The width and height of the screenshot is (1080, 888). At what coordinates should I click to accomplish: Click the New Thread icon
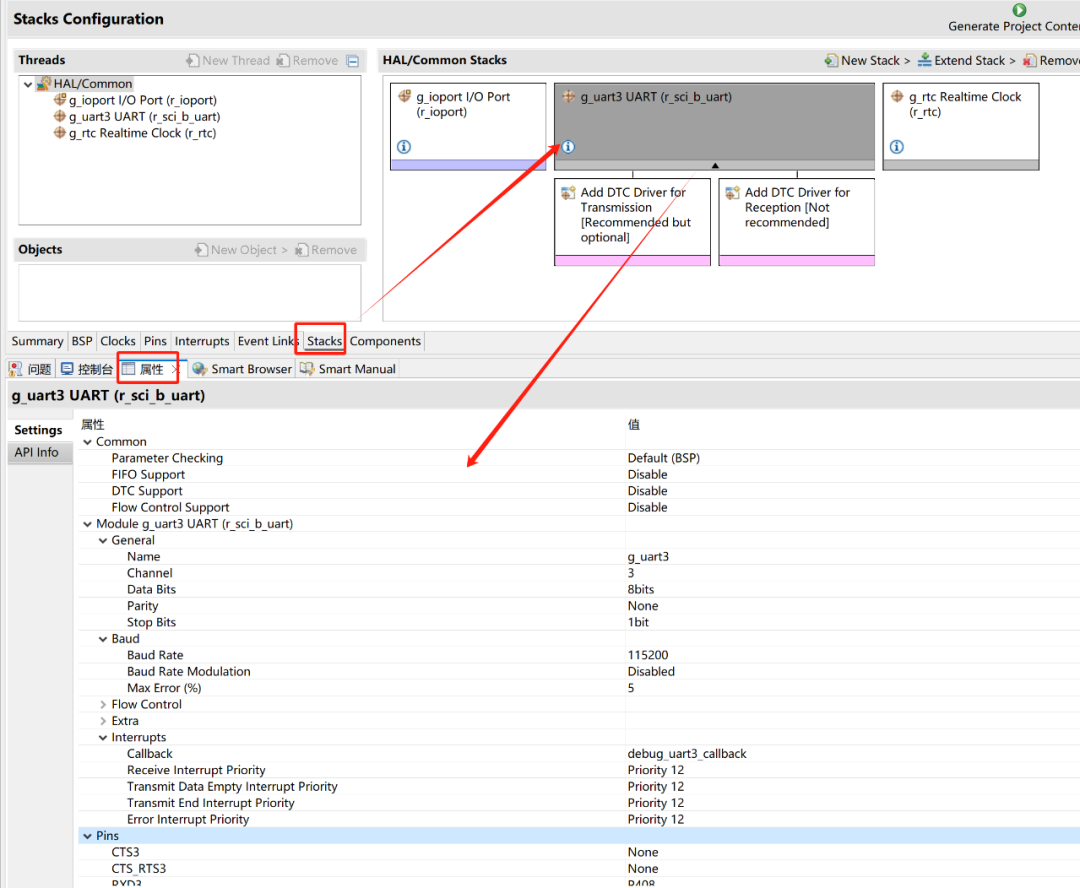(193, 61)
